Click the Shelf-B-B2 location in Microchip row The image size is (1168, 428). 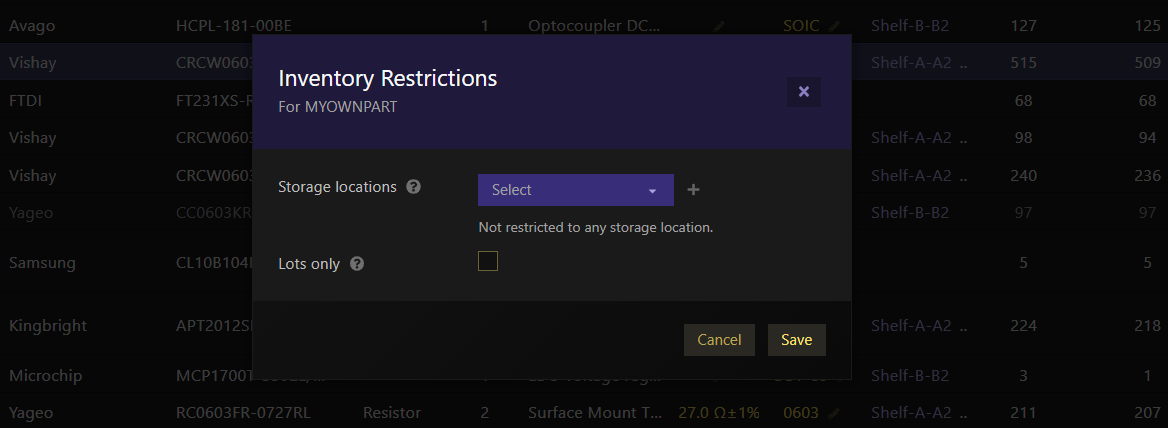click(910, 375)
